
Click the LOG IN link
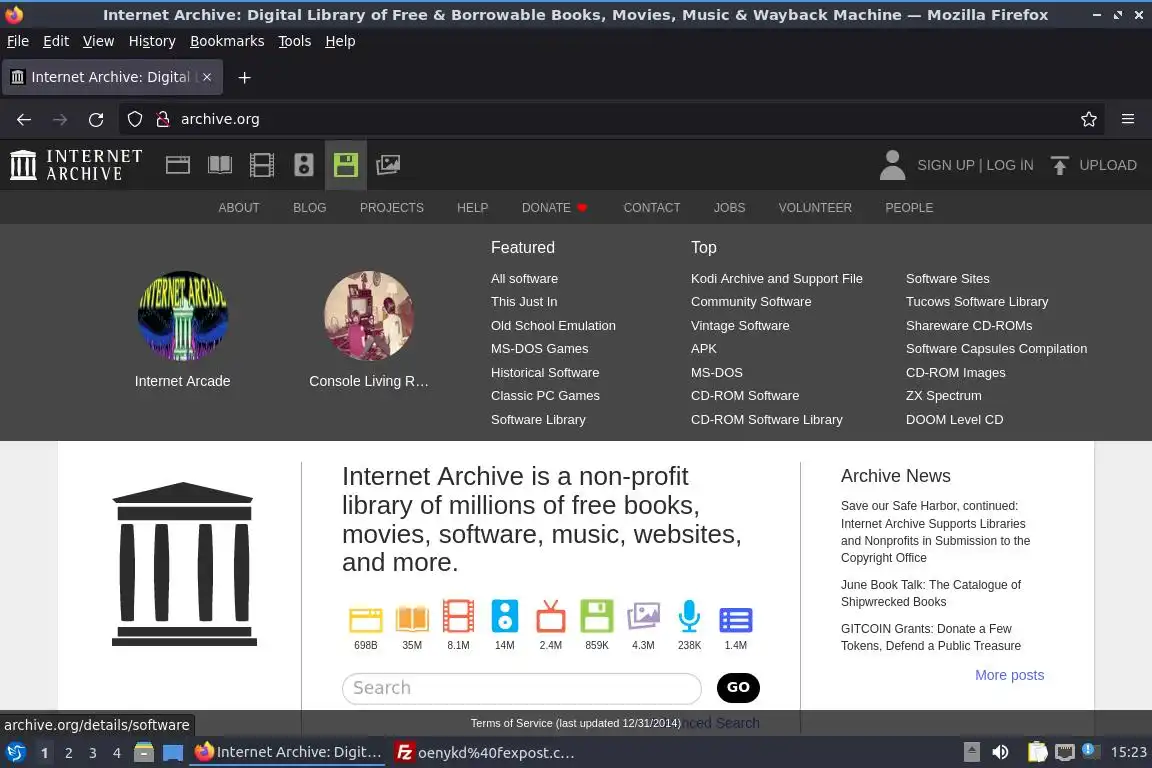(x=1009, y=165)
